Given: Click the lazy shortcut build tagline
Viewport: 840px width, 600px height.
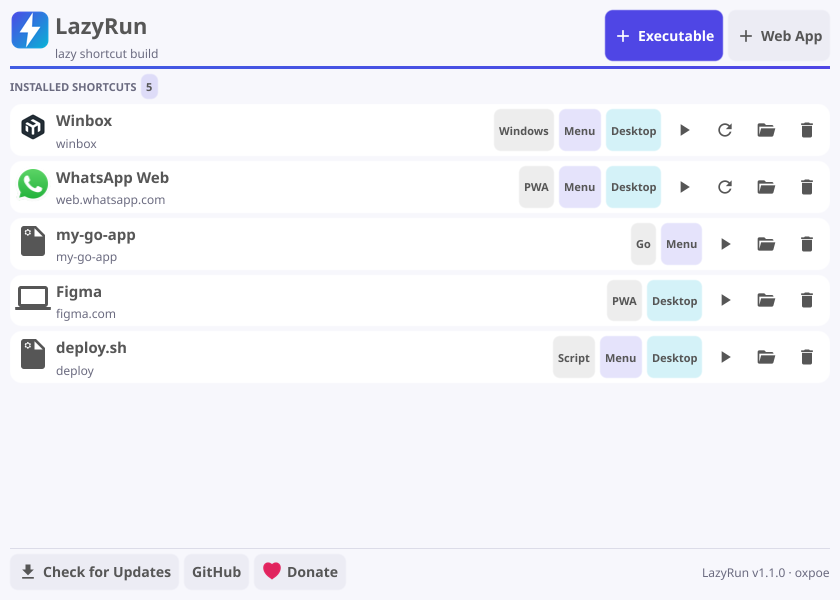Looking at the screenshot, I should coord(107,54).
